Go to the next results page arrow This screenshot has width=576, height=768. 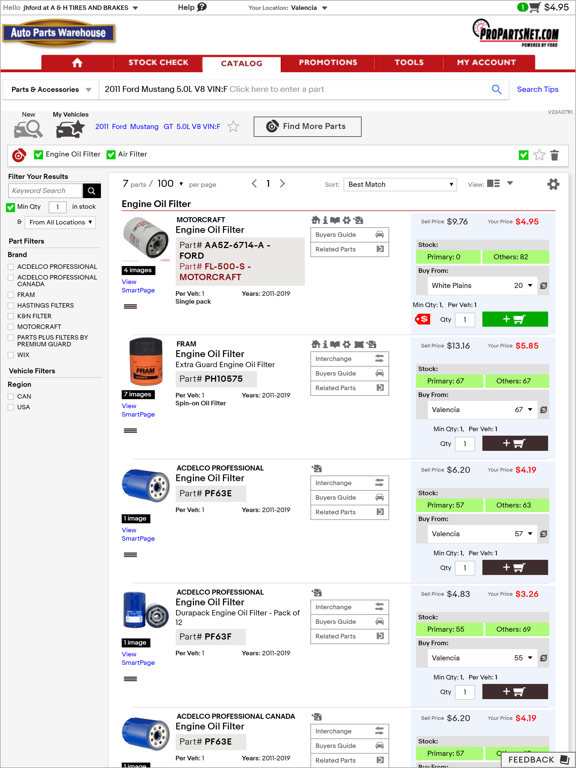[282, 184]
